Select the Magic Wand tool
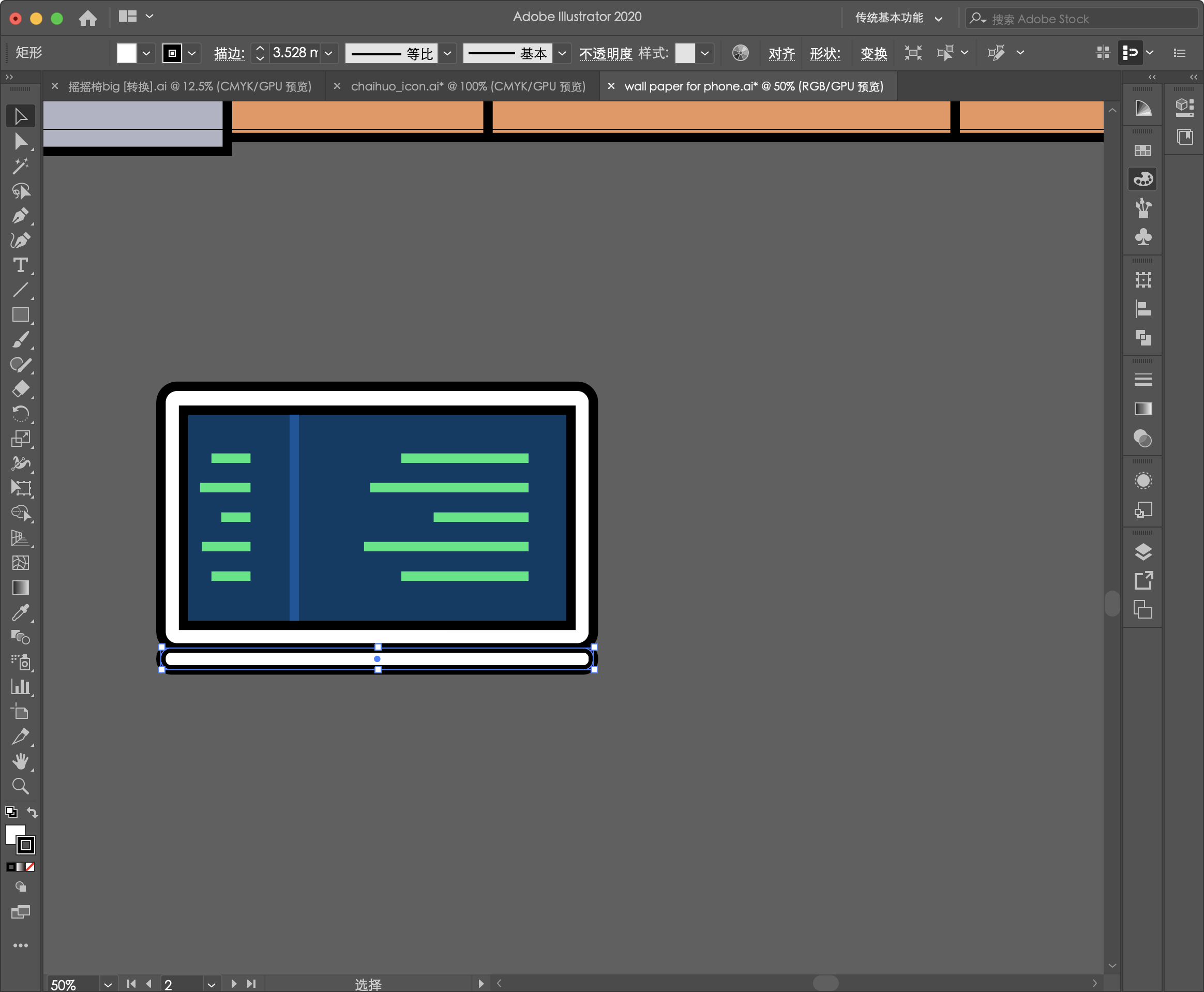 click(21, 166)
